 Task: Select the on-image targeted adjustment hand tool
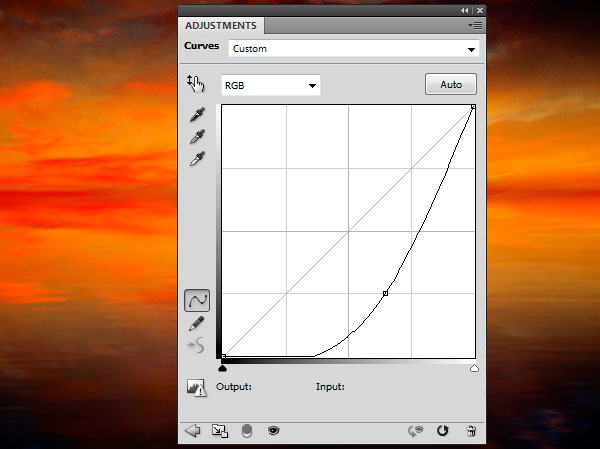coord(196,84)
